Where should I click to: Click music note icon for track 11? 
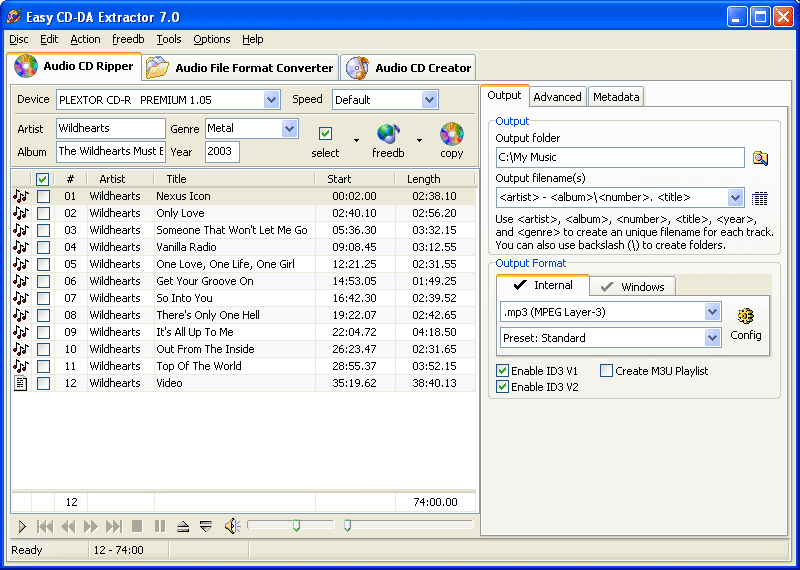pyautogui.click(x=21, y=366)
